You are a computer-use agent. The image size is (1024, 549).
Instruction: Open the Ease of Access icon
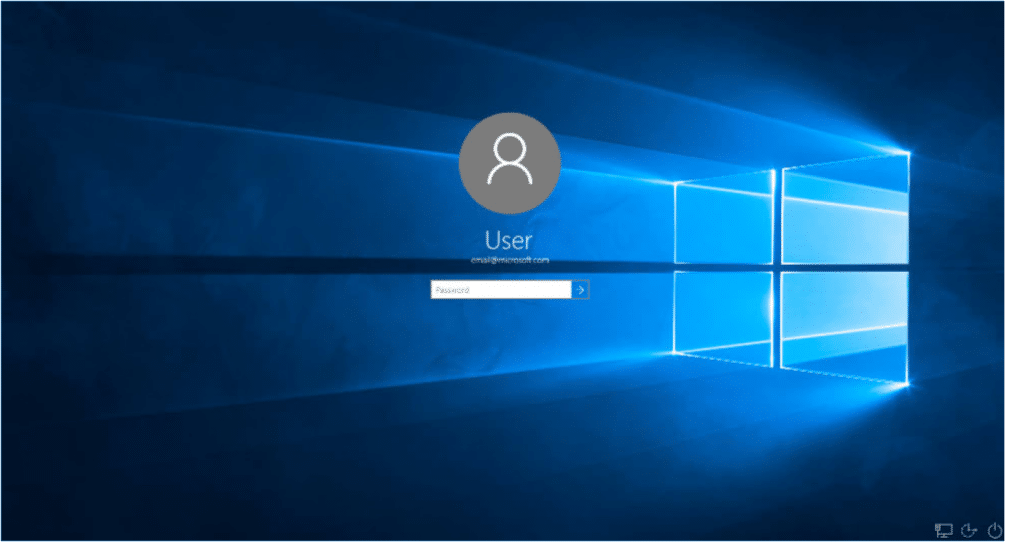click(x=968, y=530)
